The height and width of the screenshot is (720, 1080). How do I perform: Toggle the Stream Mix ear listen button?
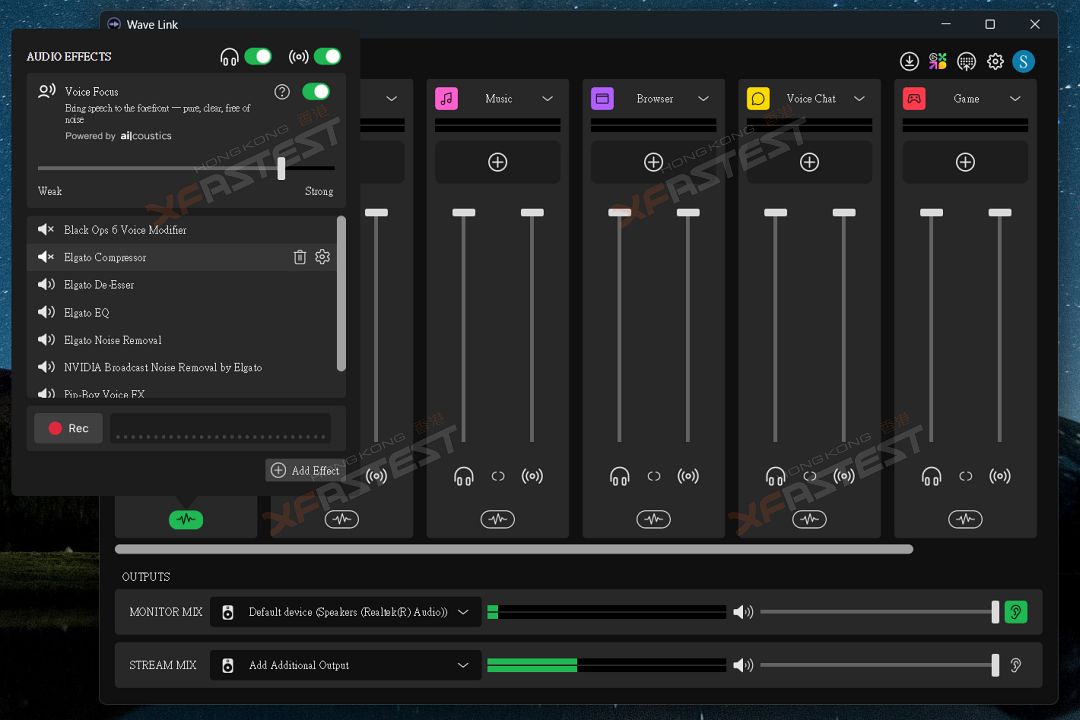pyautogui.click(x=1016, y=665)
